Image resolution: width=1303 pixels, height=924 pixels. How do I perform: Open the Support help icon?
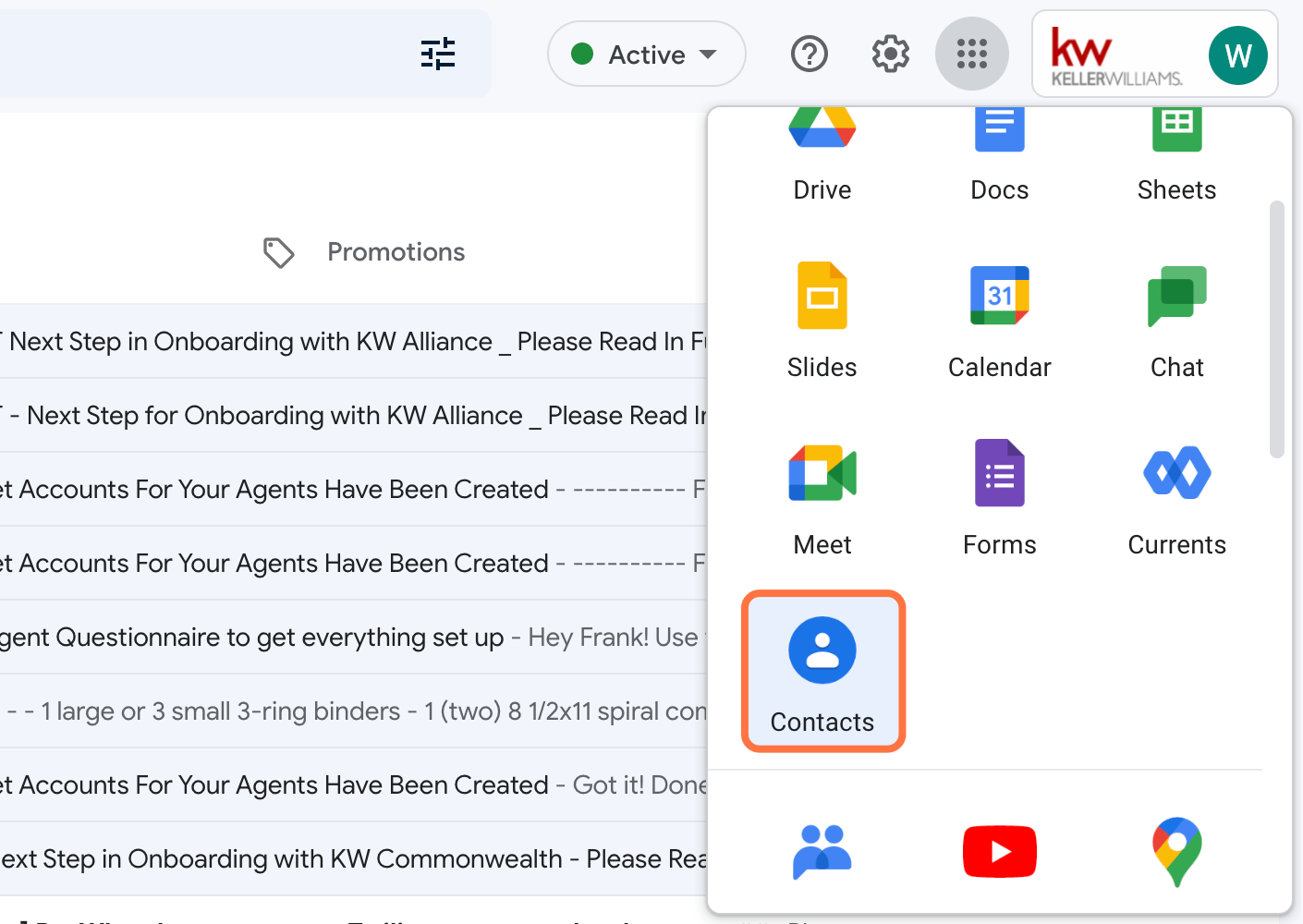pos(809,54)
